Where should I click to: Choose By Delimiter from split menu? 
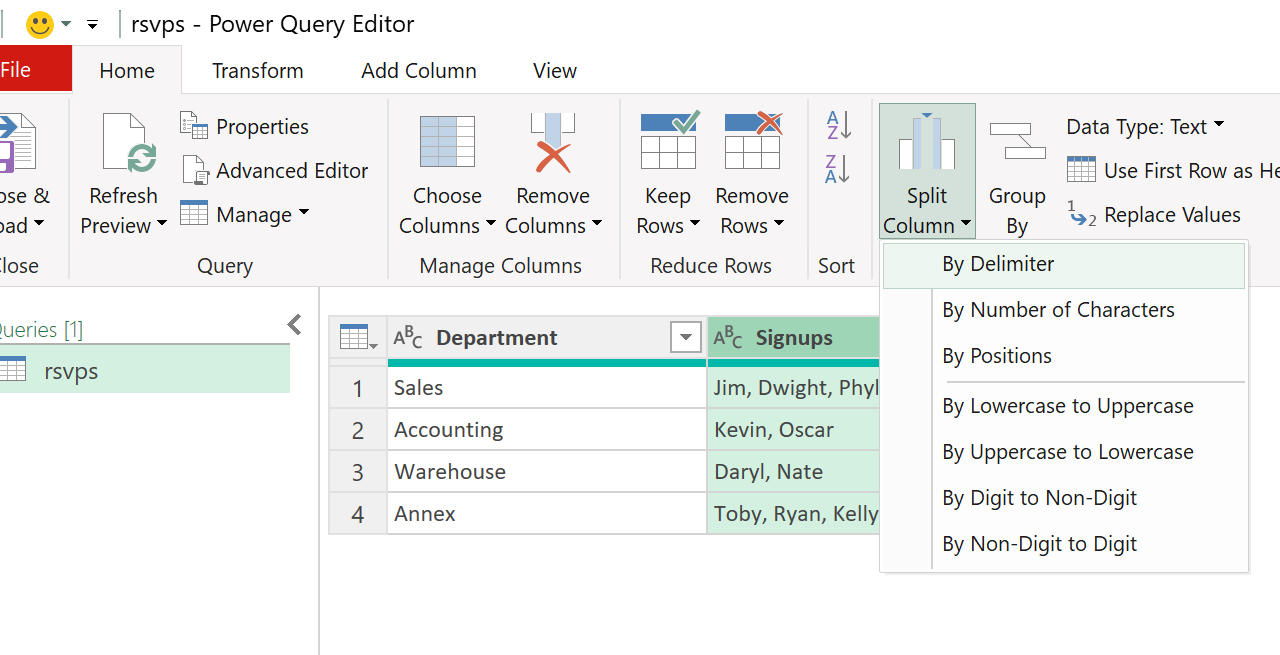(x=998, y=265)
